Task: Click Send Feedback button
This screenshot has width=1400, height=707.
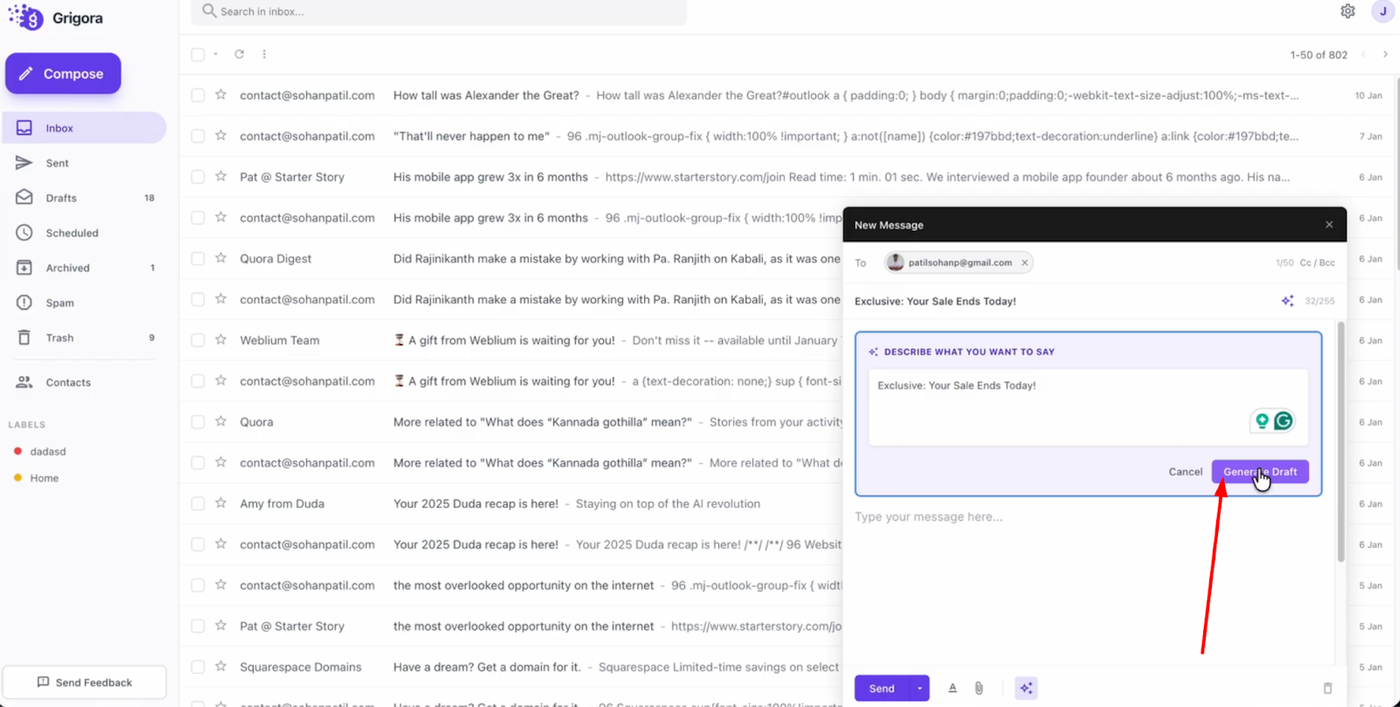Action: click(84, 682)
